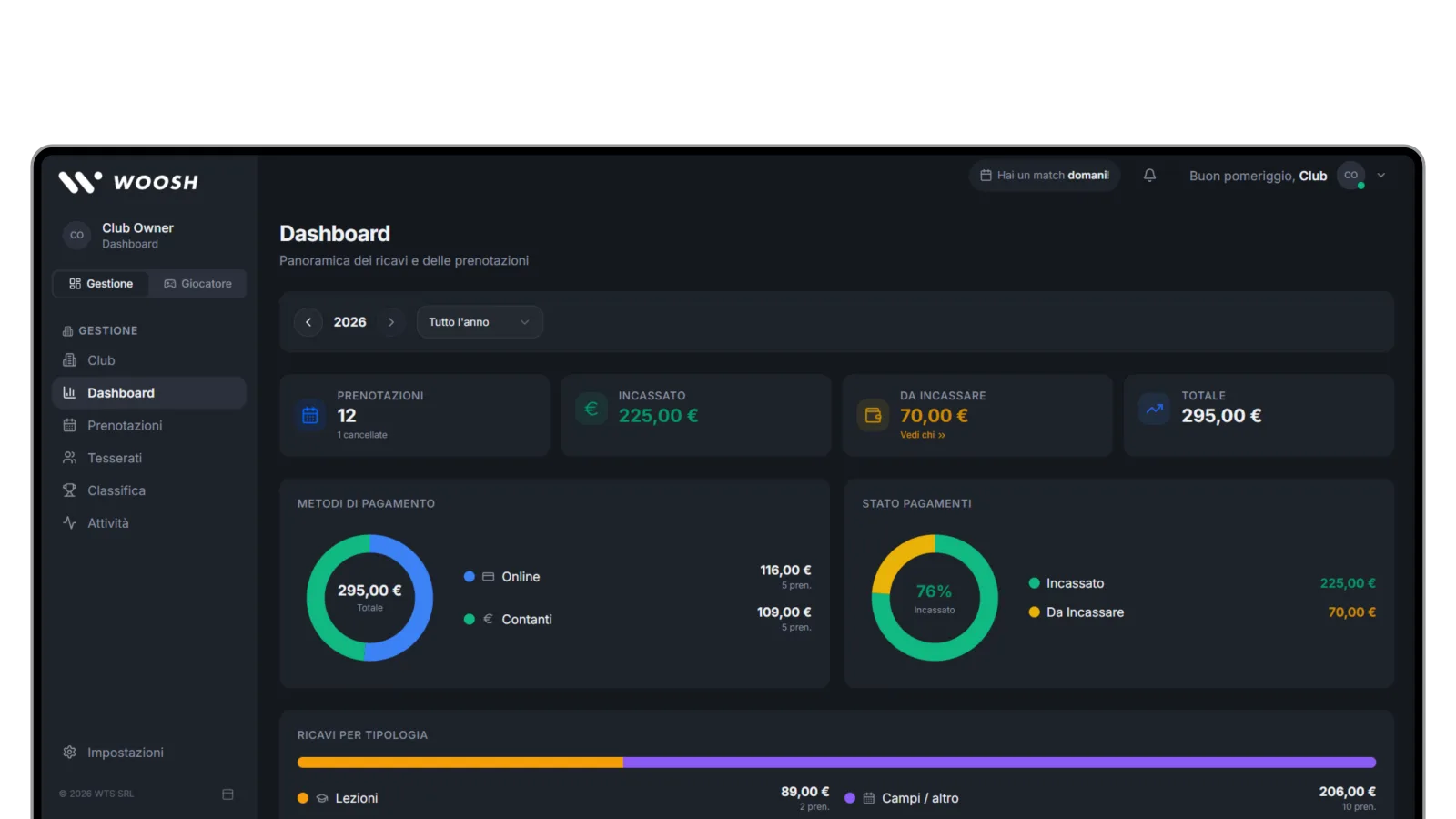This screenshot has width=1456, height=819.
Task: Click the Woosh logo
Action: 128,182
